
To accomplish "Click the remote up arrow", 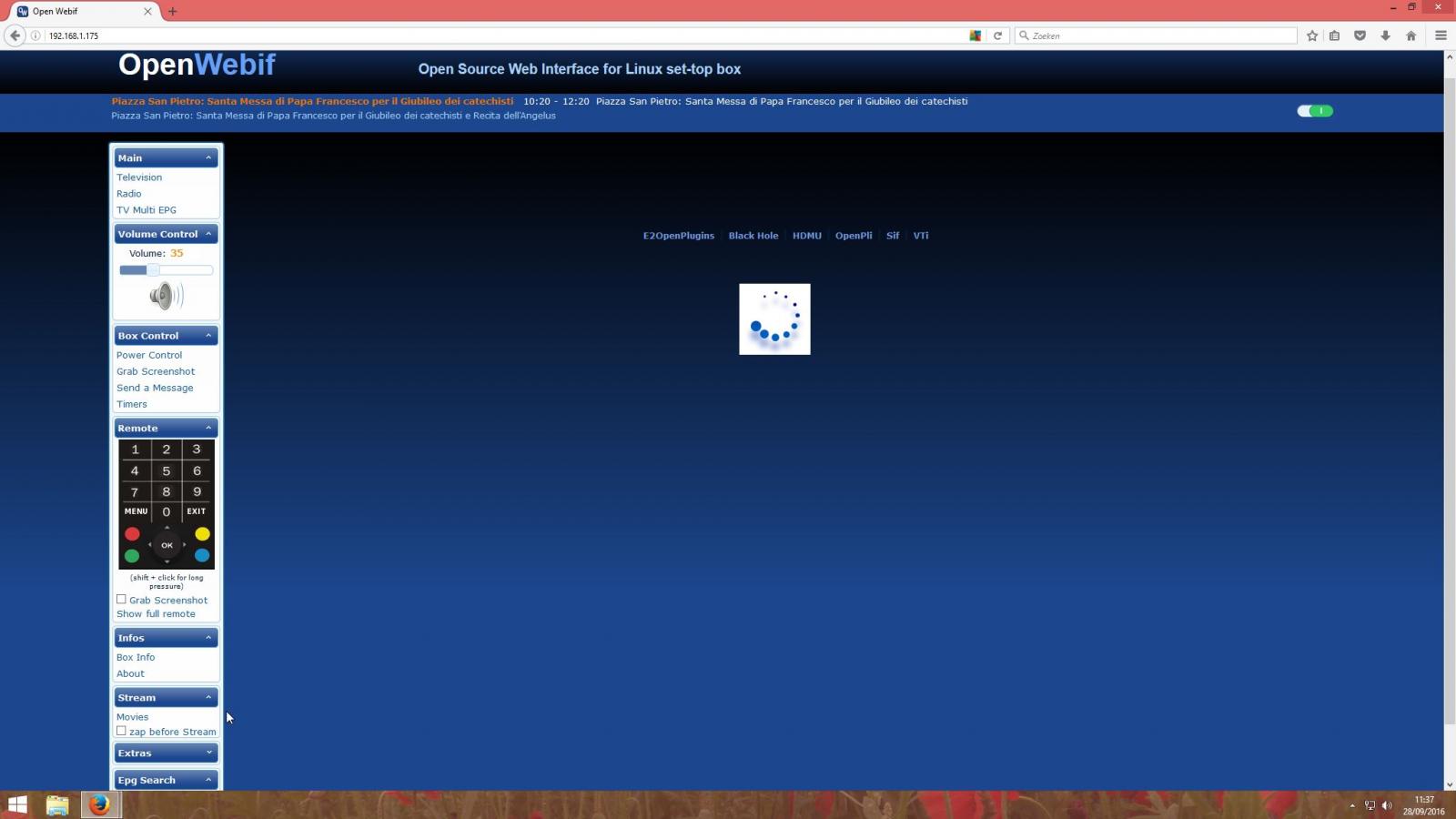I will [167, 528].
